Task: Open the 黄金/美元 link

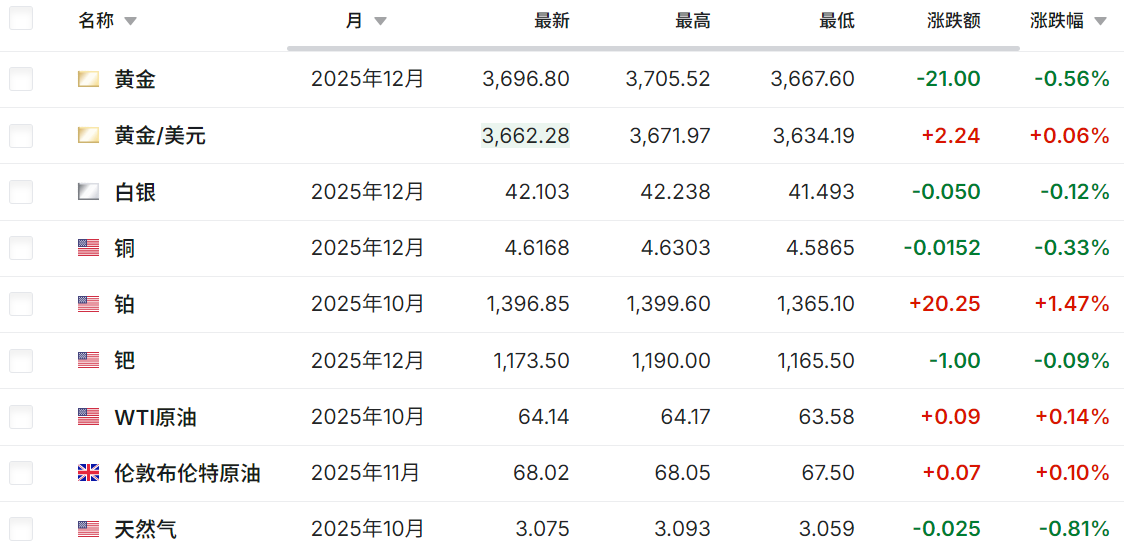Action: 160,135
